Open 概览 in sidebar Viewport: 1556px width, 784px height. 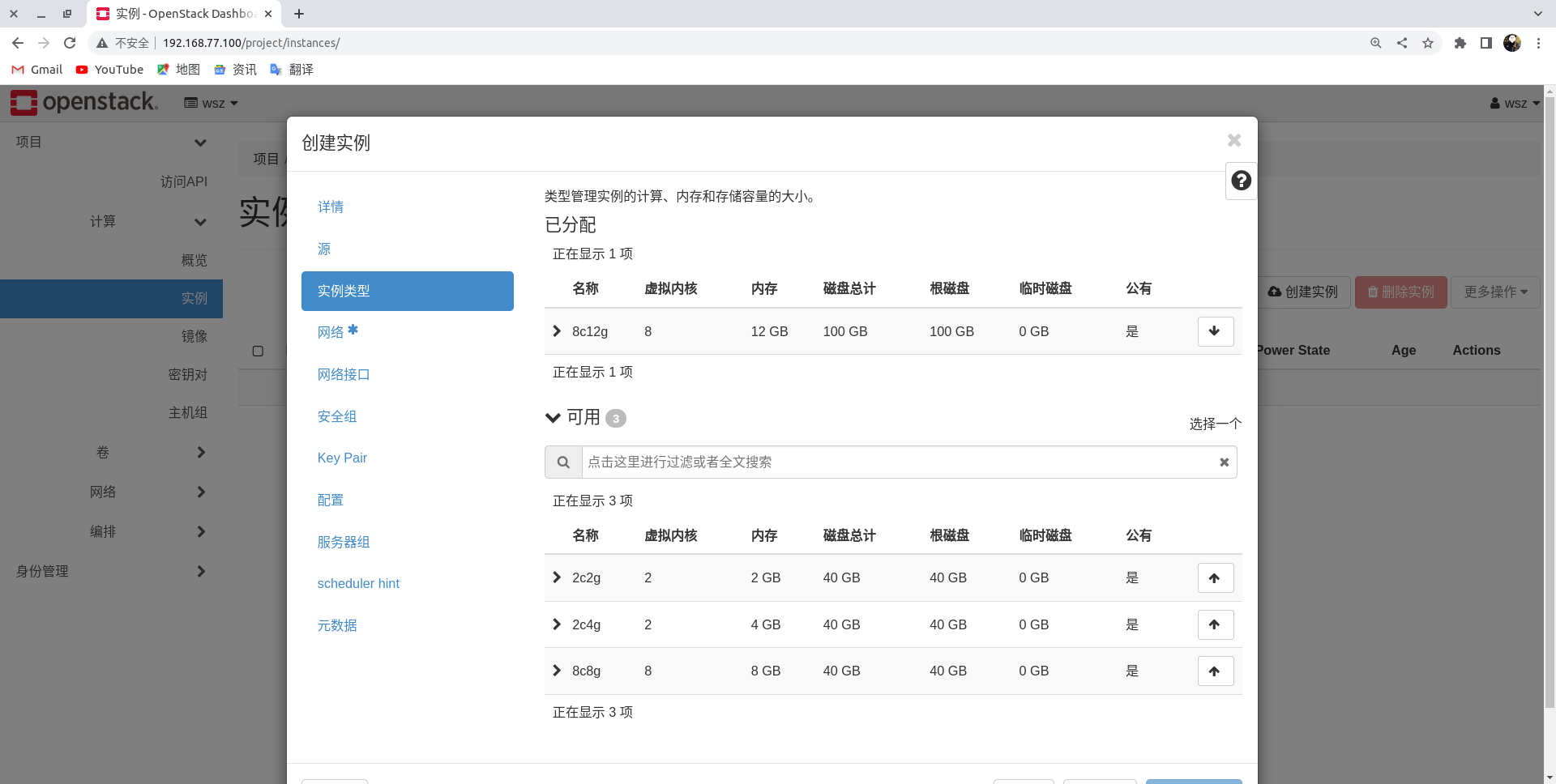tap(194, 261)
